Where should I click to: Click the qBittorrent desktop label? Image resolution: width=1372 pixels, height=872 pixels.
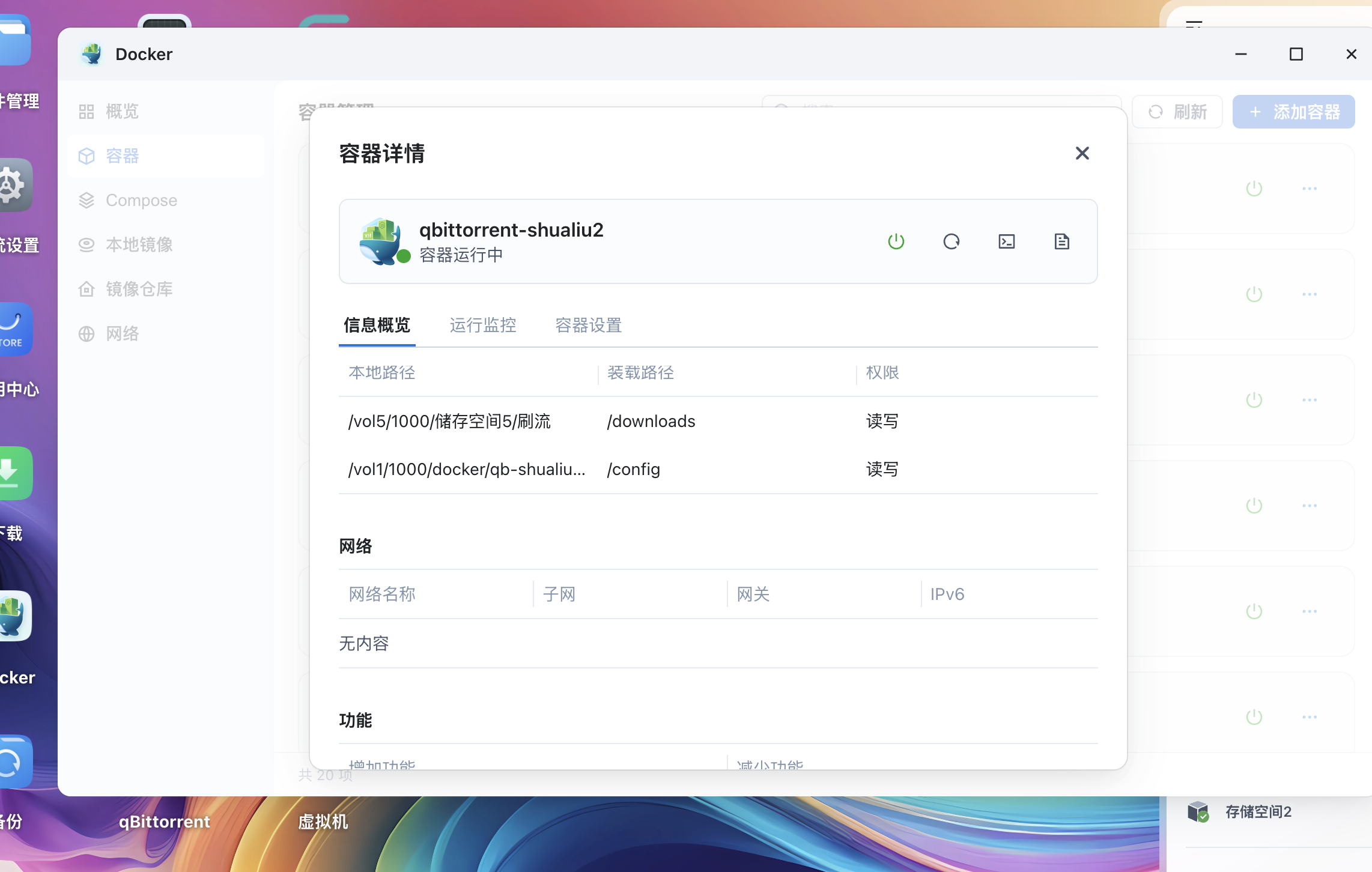tap(164, 822)
